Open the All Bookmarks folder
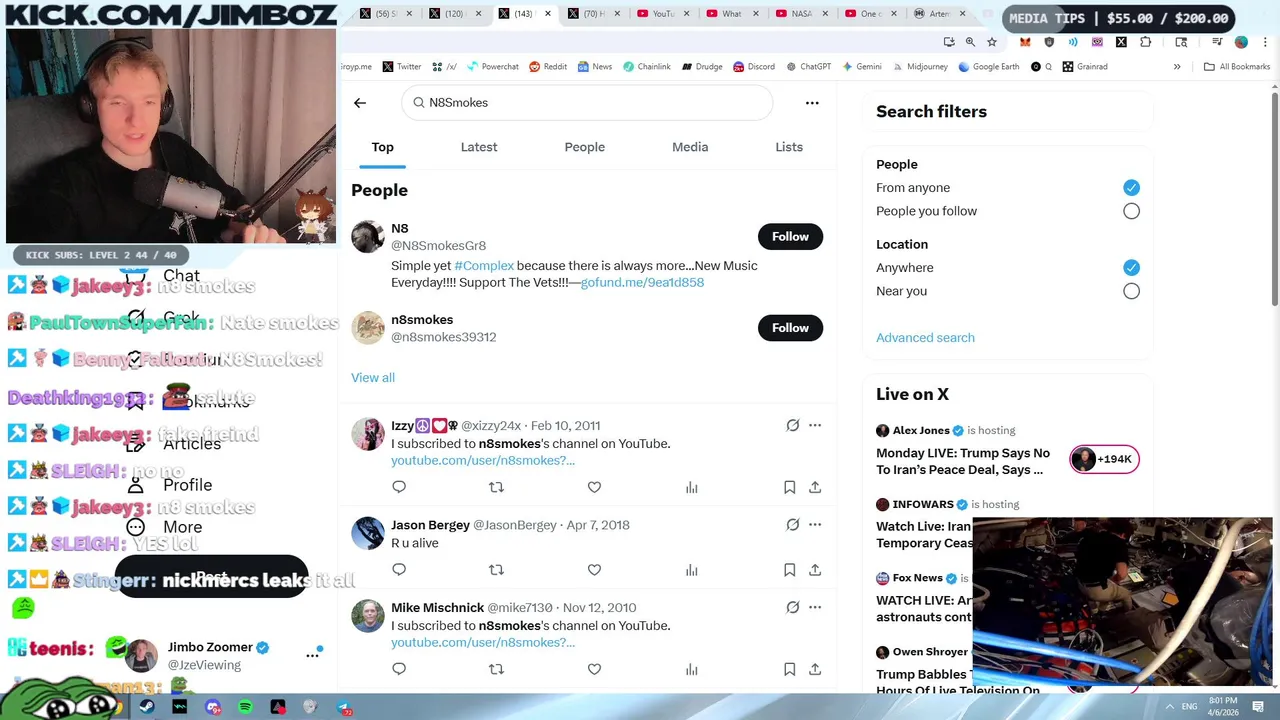Viewport: 1280px width, 720px height. click(x=1237, y=67)
